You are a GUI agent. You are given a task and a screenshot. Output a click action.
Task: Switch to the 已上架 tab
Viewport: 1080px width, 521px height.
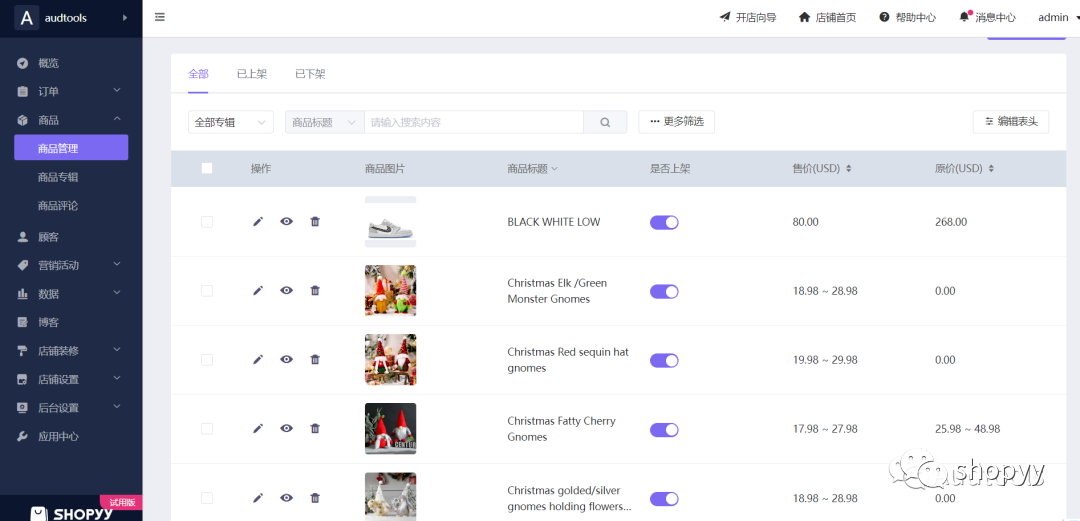point(252,74)
